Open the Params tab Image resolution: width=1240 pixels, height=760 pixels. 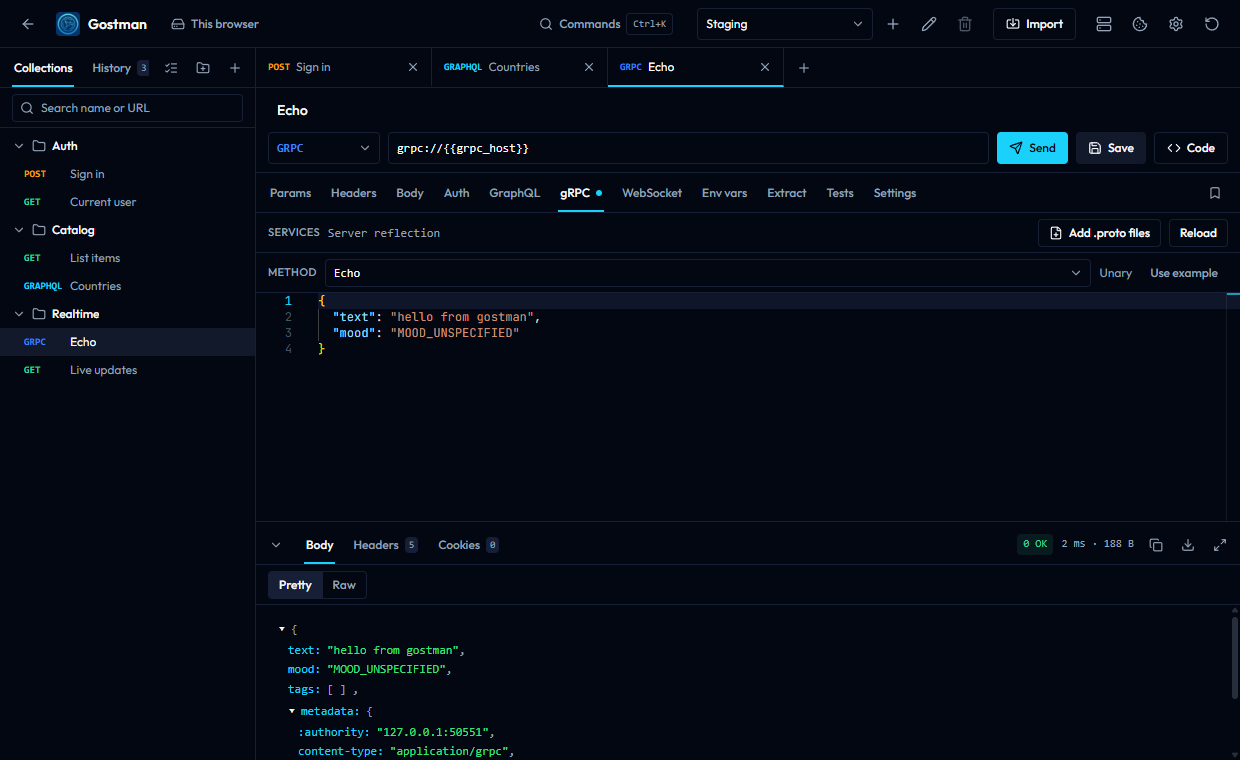click(291, 193)
